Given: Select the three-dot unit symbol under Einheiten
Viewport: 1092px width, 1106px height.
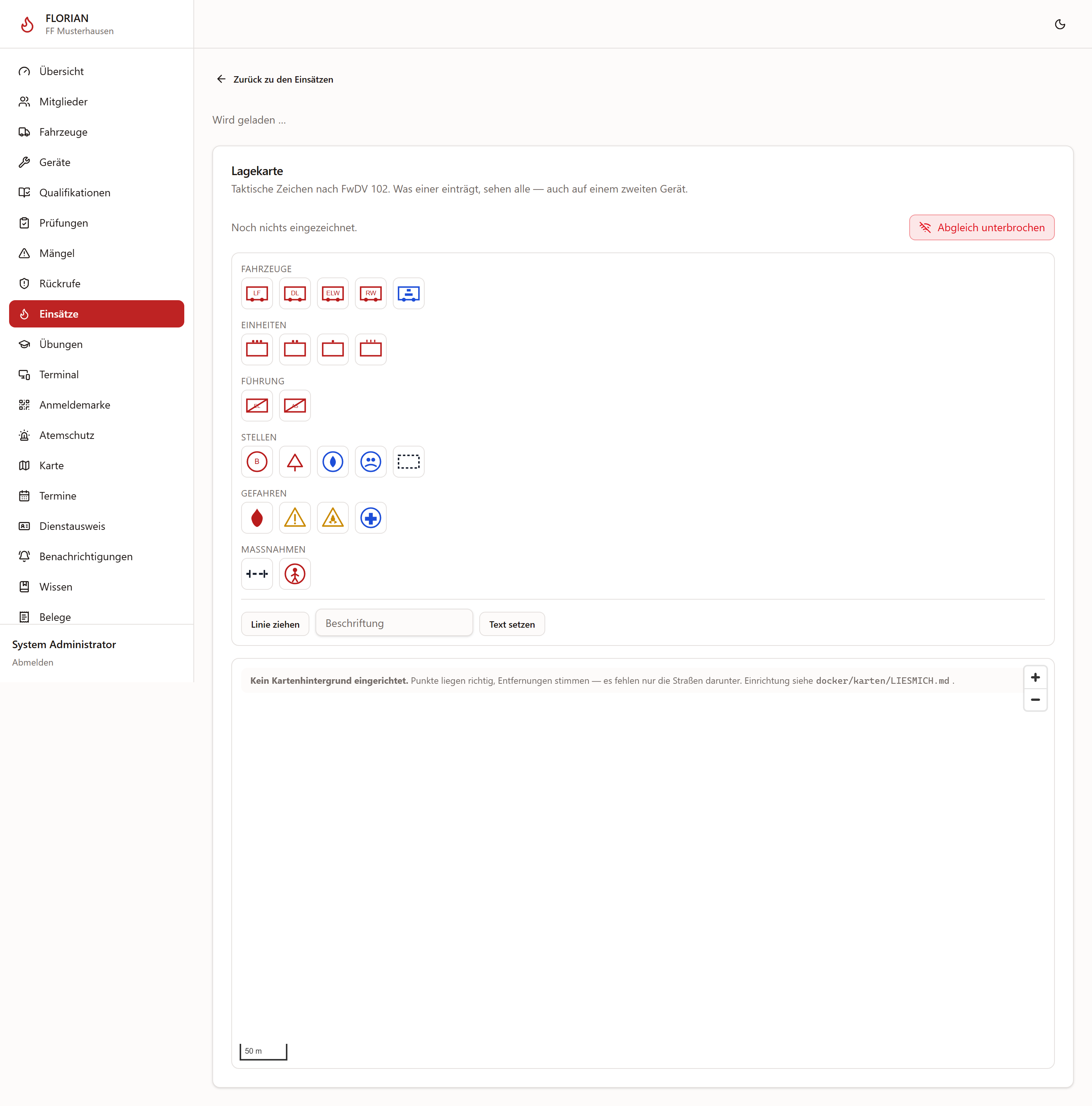Looking at the screenshot, I should (257, 350).
